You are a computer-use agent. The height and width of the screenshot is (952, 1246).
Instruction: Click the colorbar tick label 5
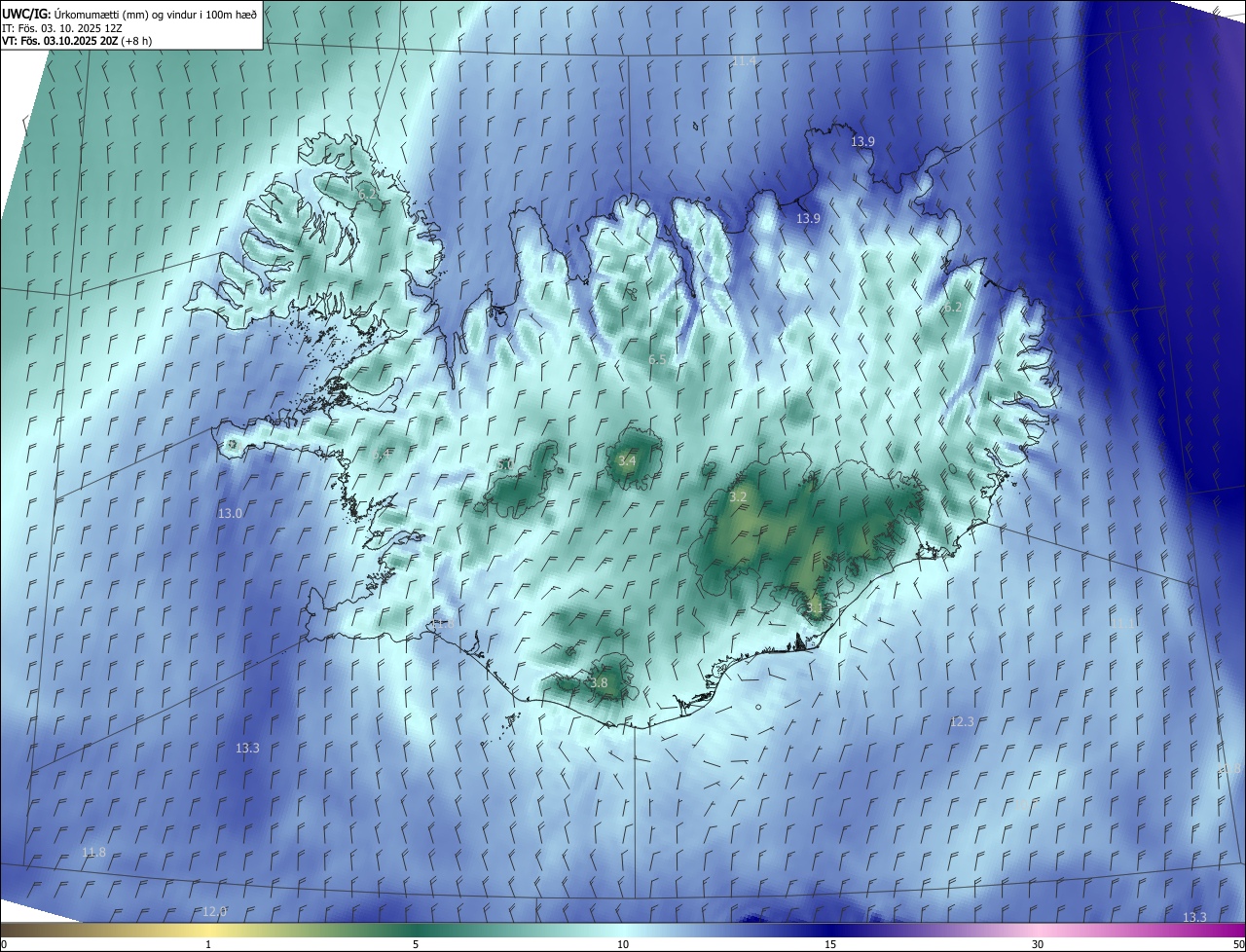point(416,945)
